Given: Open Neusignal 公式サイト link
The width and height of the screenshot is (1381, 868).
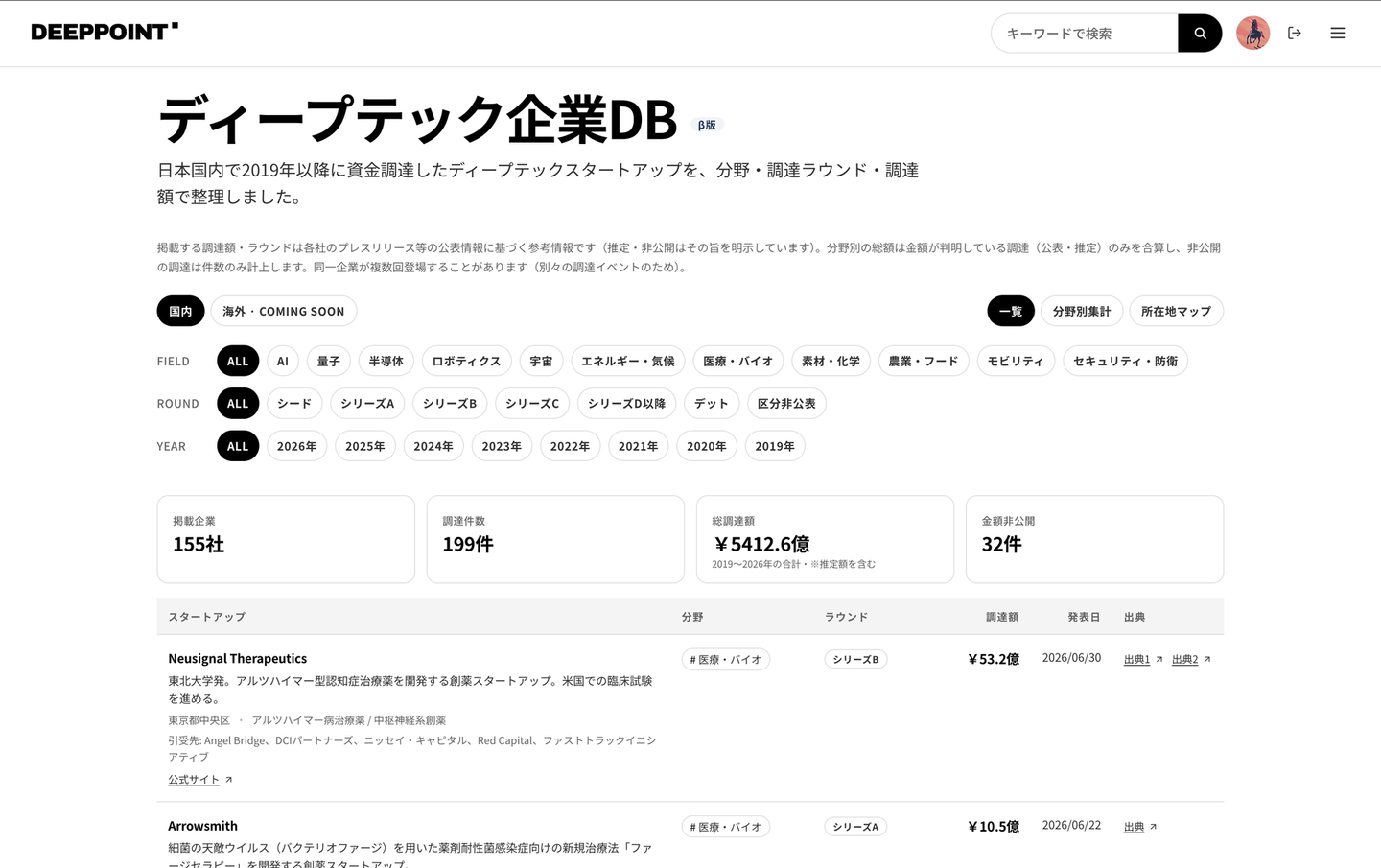Looking at the screenshot, I should point(194,780).
